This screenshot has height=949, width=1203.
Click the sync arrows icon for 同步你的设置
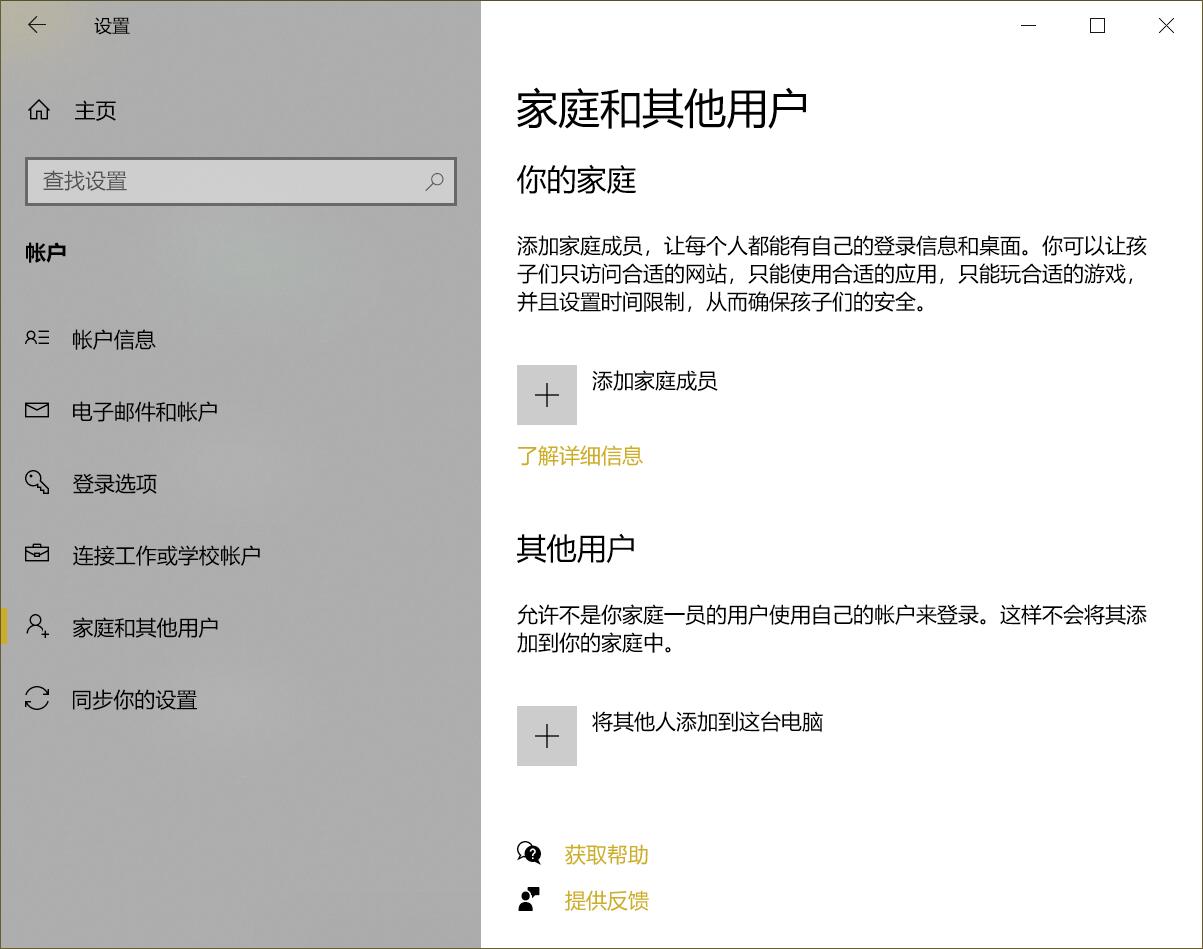pos(37,698)
